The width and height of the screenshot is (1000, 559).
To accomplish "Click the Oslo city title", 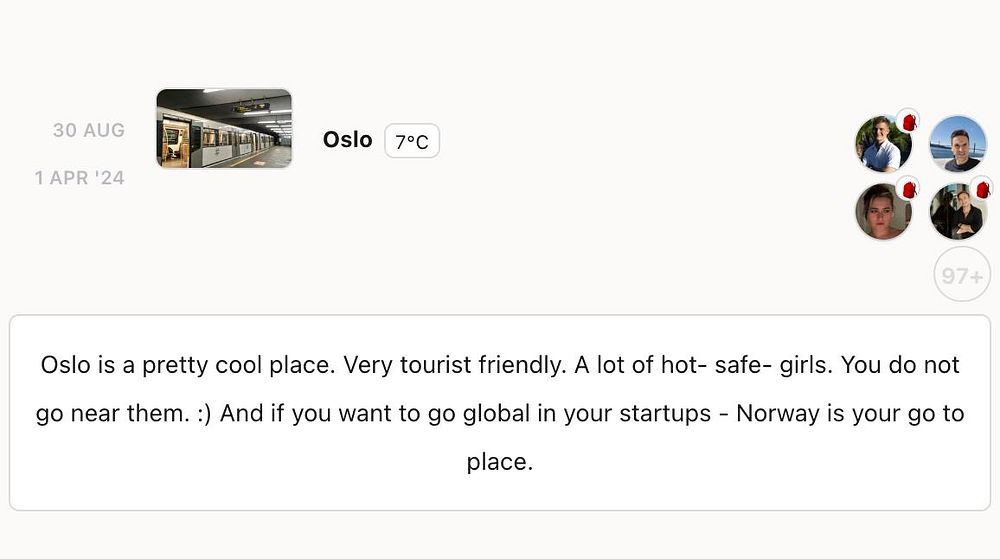I will click(x=347, y=140).
